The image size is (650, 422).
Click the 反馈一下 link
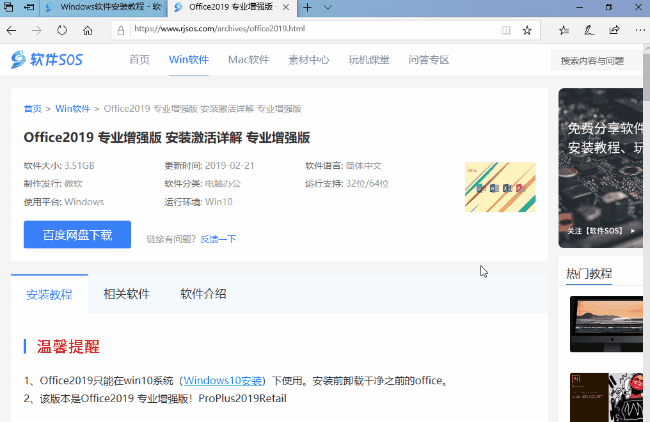click(x=218, y=239)
